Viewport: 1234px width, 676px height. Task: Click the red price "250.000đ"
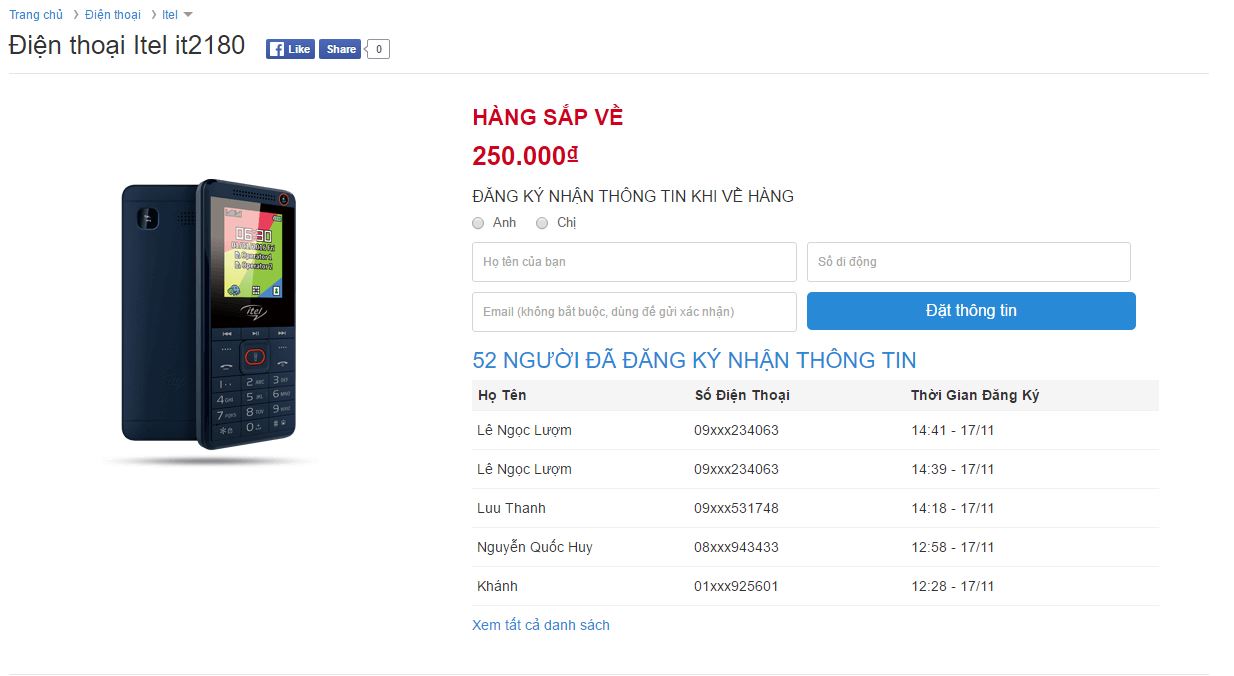524,155
